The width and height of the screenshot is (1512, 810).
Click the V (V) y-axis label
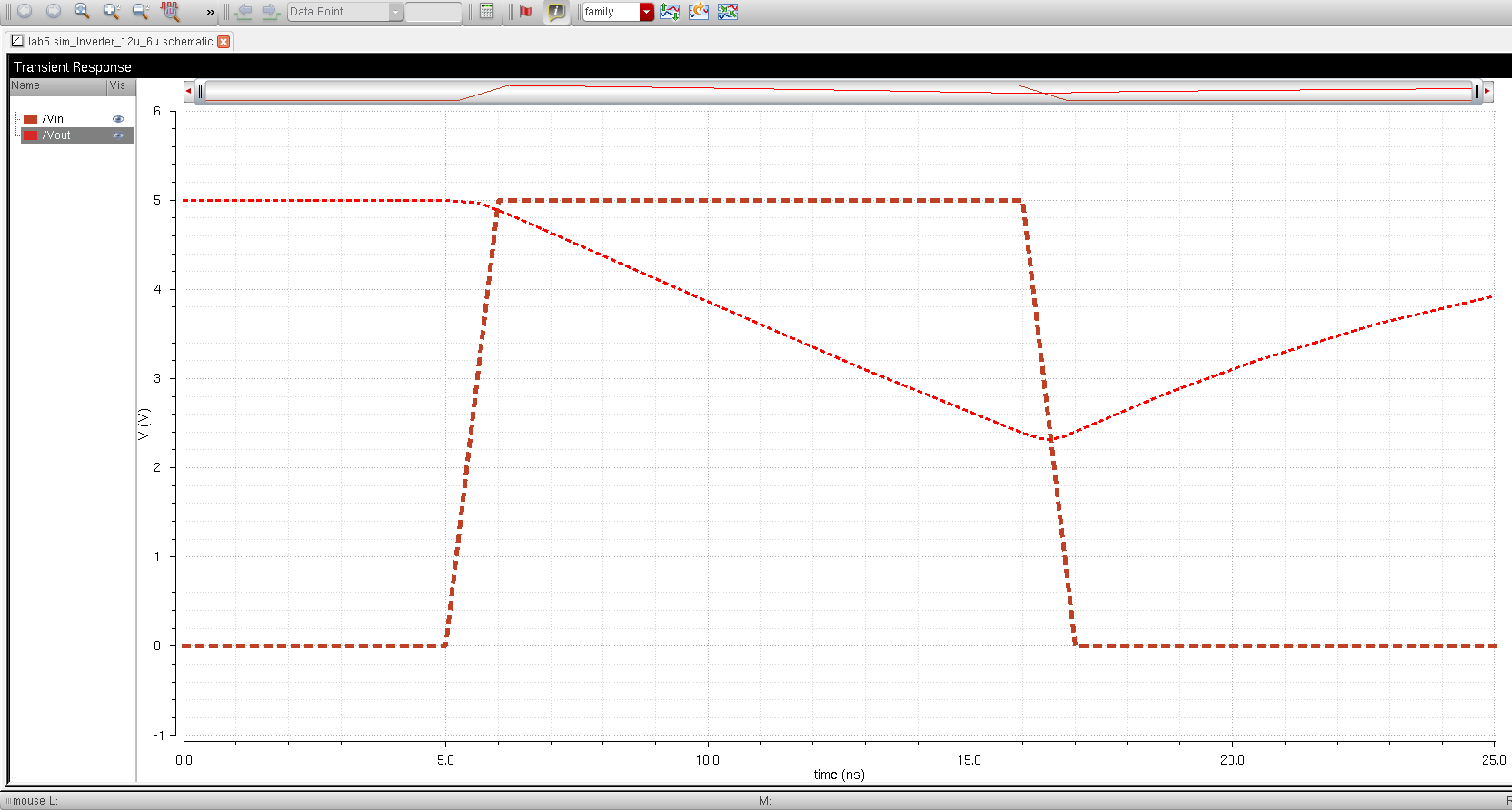pos(144,424)
